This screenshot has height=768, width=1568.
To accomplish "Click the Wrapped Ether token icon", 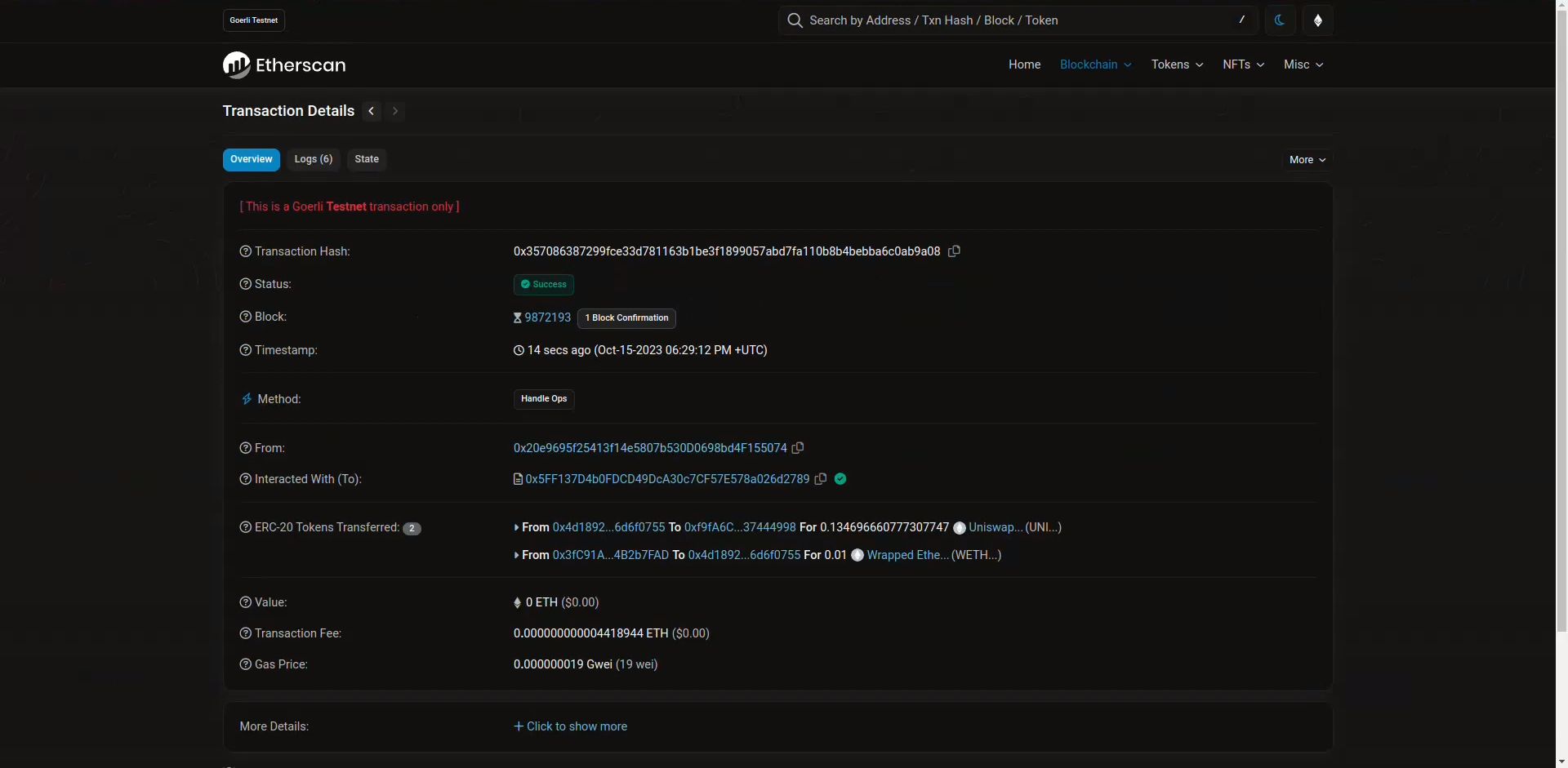I will (x=857, y=555).
